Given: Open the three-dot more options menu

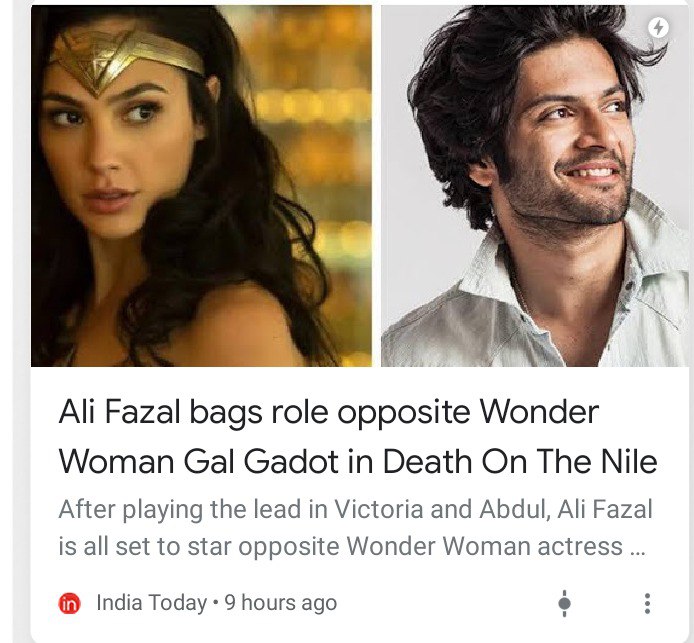Looking at the screenshot, I should click(x=647, y=603).
